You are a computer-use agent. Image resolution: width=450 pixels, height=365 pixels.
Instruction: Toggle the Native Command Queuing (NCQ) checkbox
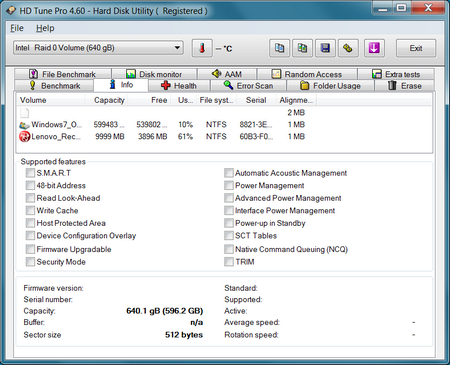(229, 249)
